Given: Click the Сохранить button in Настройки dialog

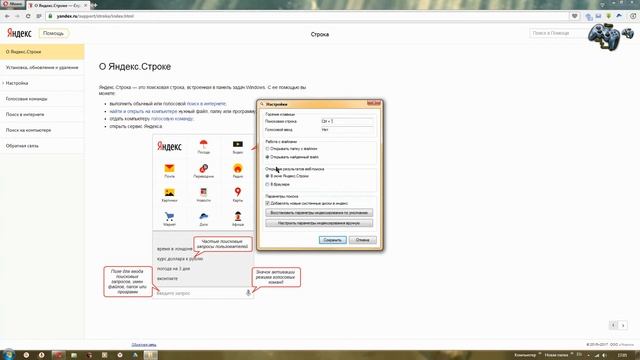Looking at the screenshot, I should coord(333,240).
